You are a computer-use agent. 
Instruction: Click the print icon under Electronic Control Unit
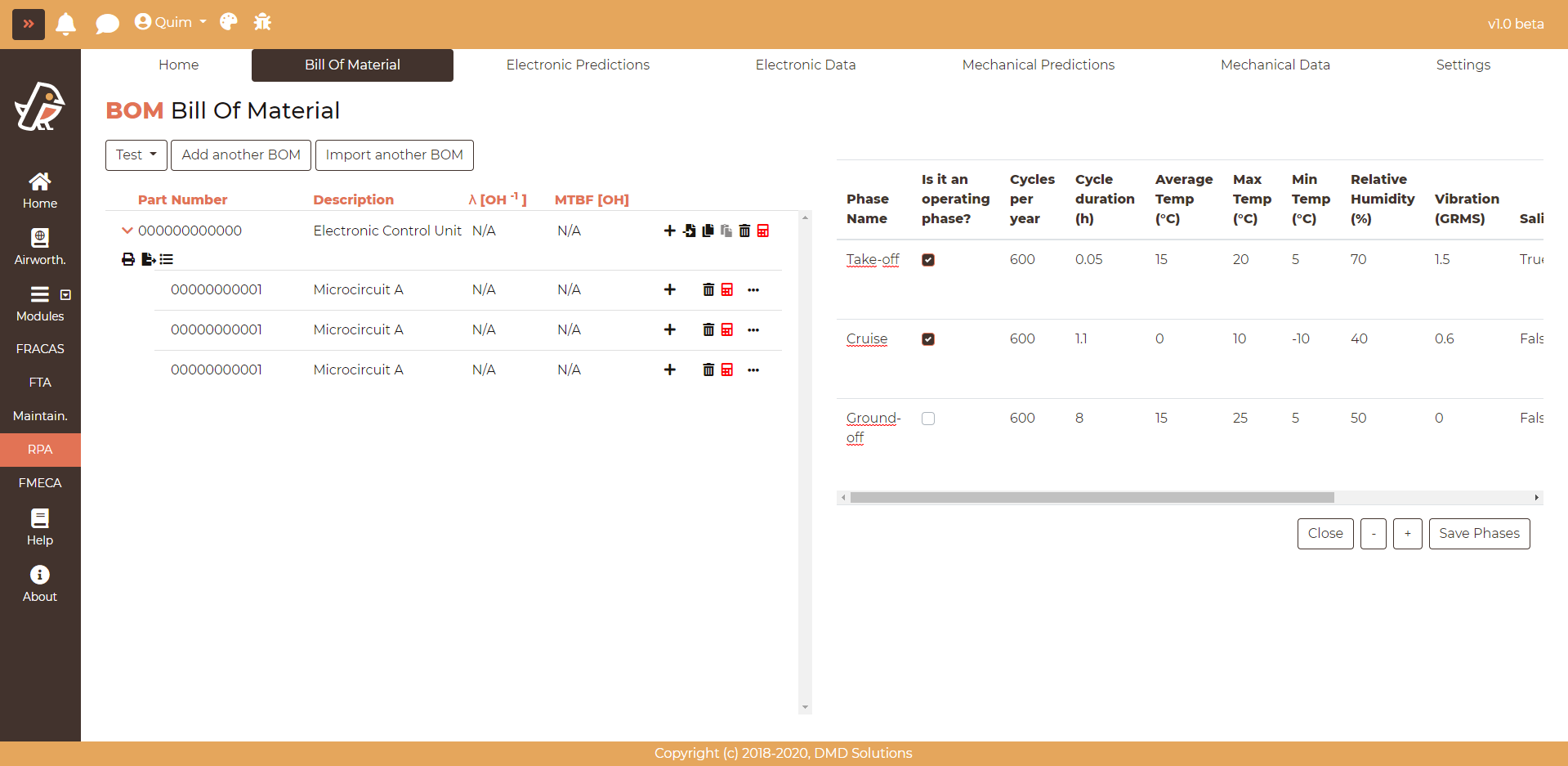pyautogui.click(x=128, y=259)
